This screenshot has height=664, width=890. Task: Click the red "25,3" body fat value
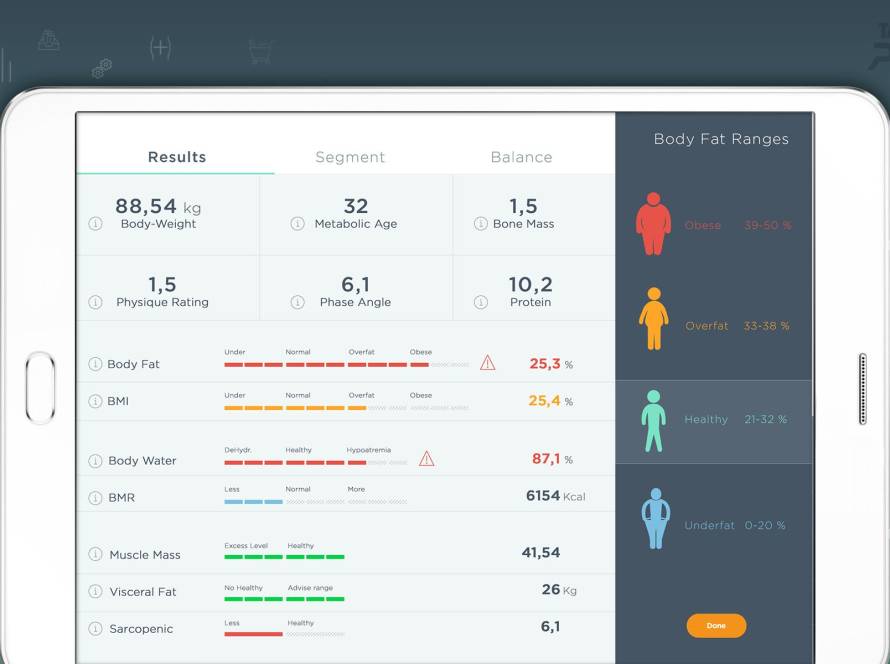tap(545, 364)
